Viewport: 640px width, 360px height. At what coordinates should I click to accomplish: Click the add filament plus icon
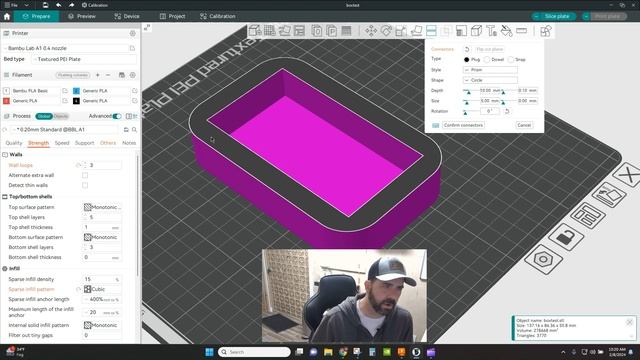point(98,75)
